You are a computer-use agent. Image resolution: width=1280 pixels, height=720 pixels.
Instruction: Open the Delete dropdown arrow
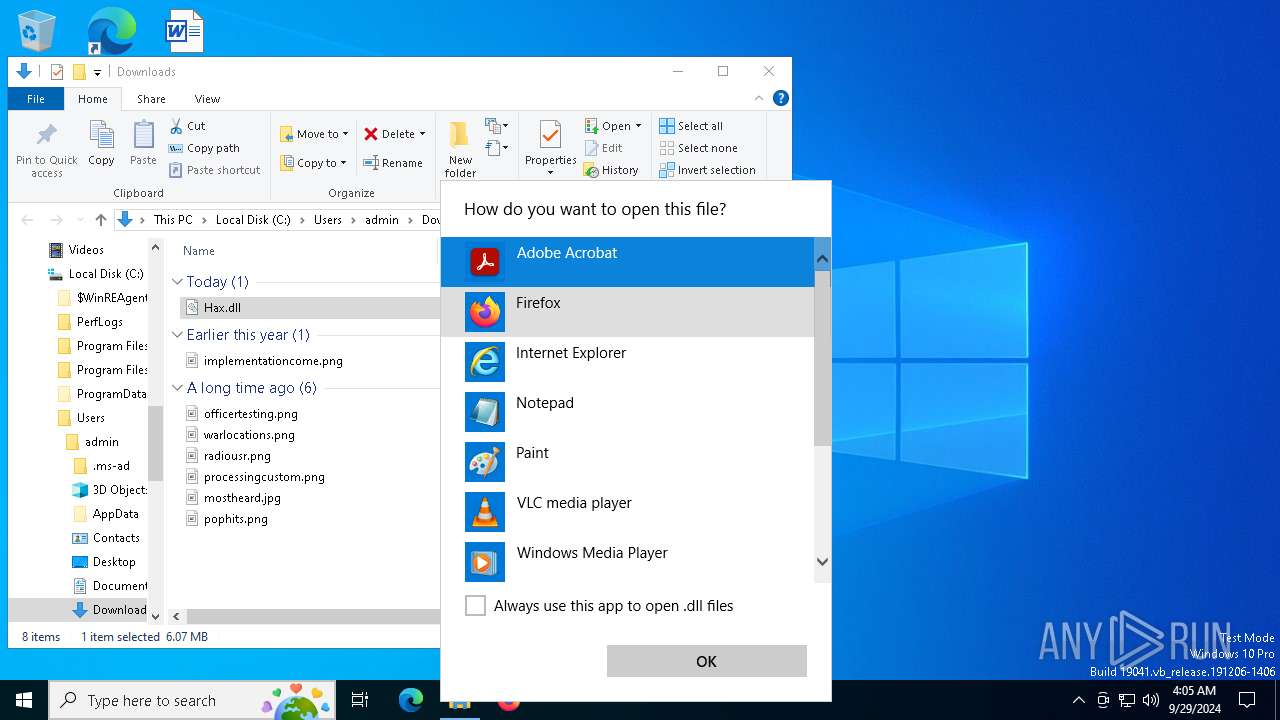point(422,134)
